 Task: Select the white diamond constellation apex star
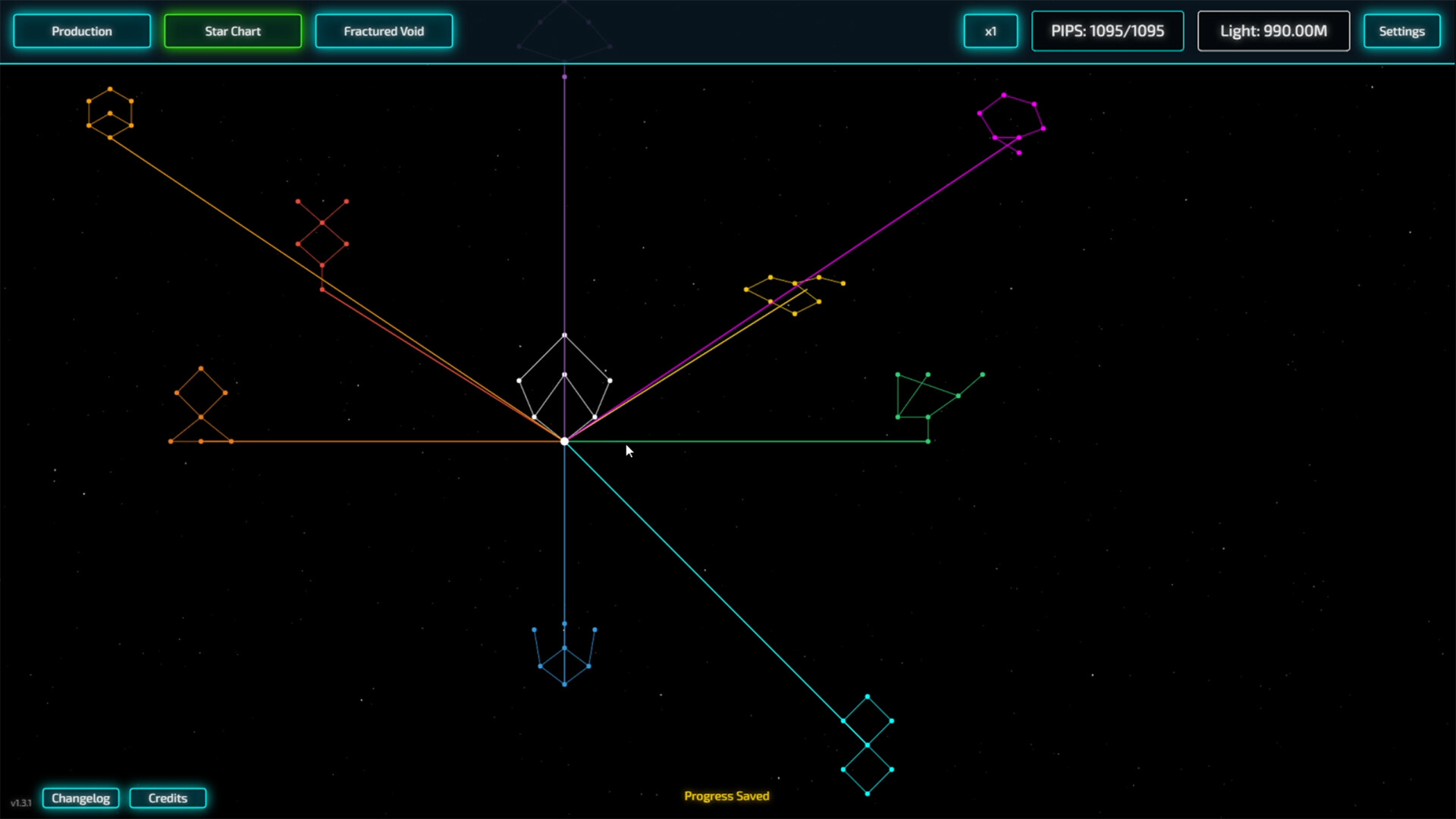click(564, 334)
